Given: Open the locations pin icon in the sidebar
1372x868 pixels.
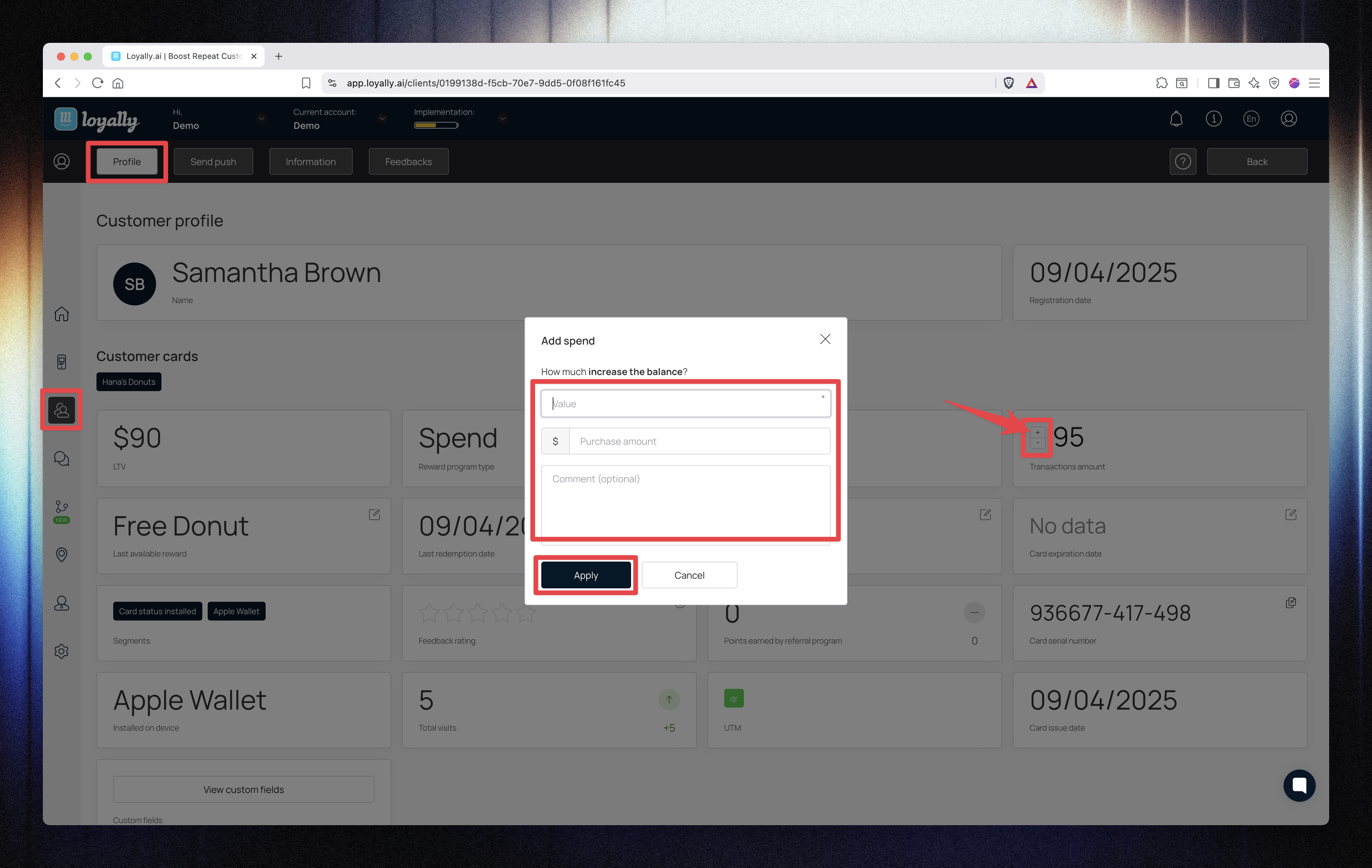Looking at the screenshot, I should pos(62,554).
